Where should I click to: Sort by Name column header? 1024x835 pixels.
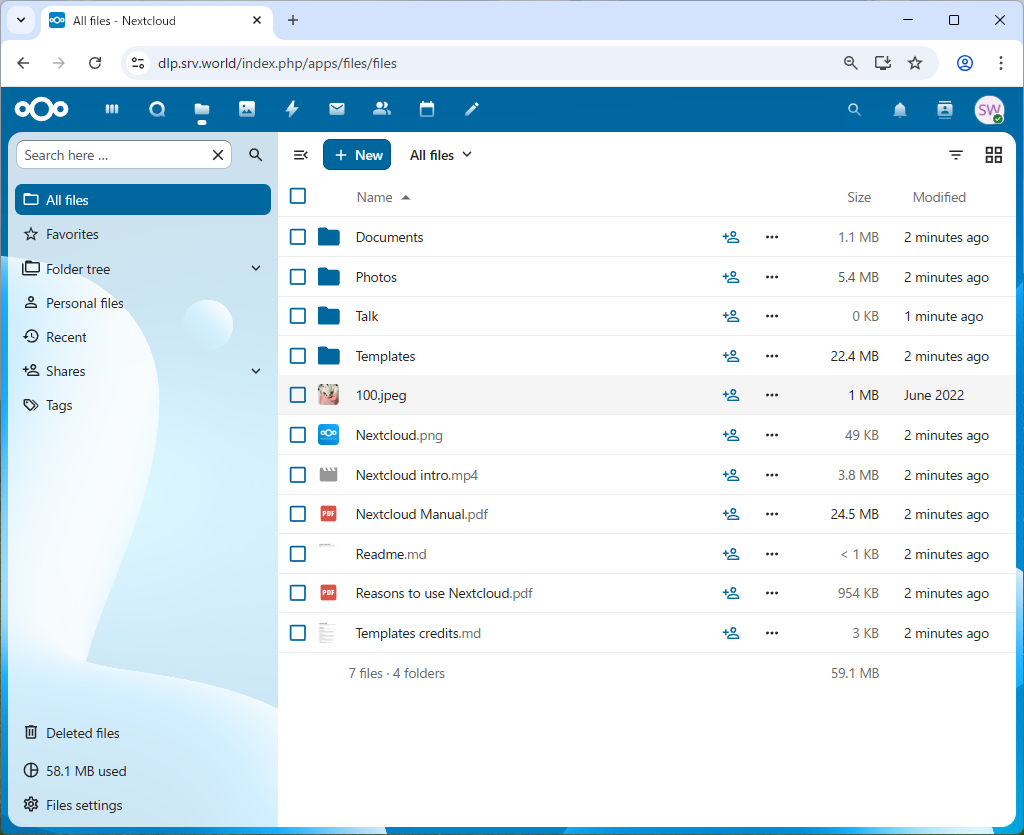pos(383,197)
